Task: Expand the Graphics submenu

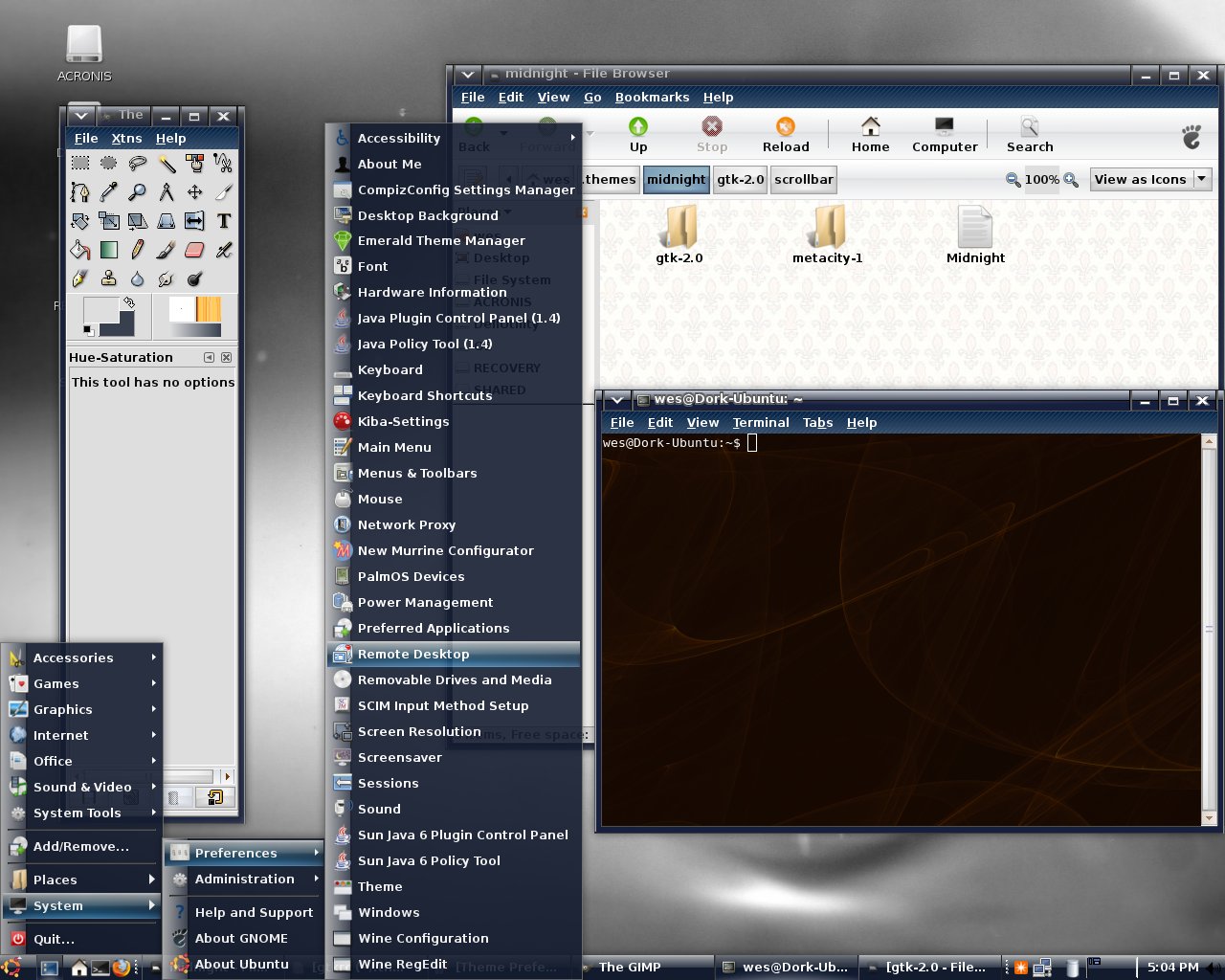Action: [82, 709]
